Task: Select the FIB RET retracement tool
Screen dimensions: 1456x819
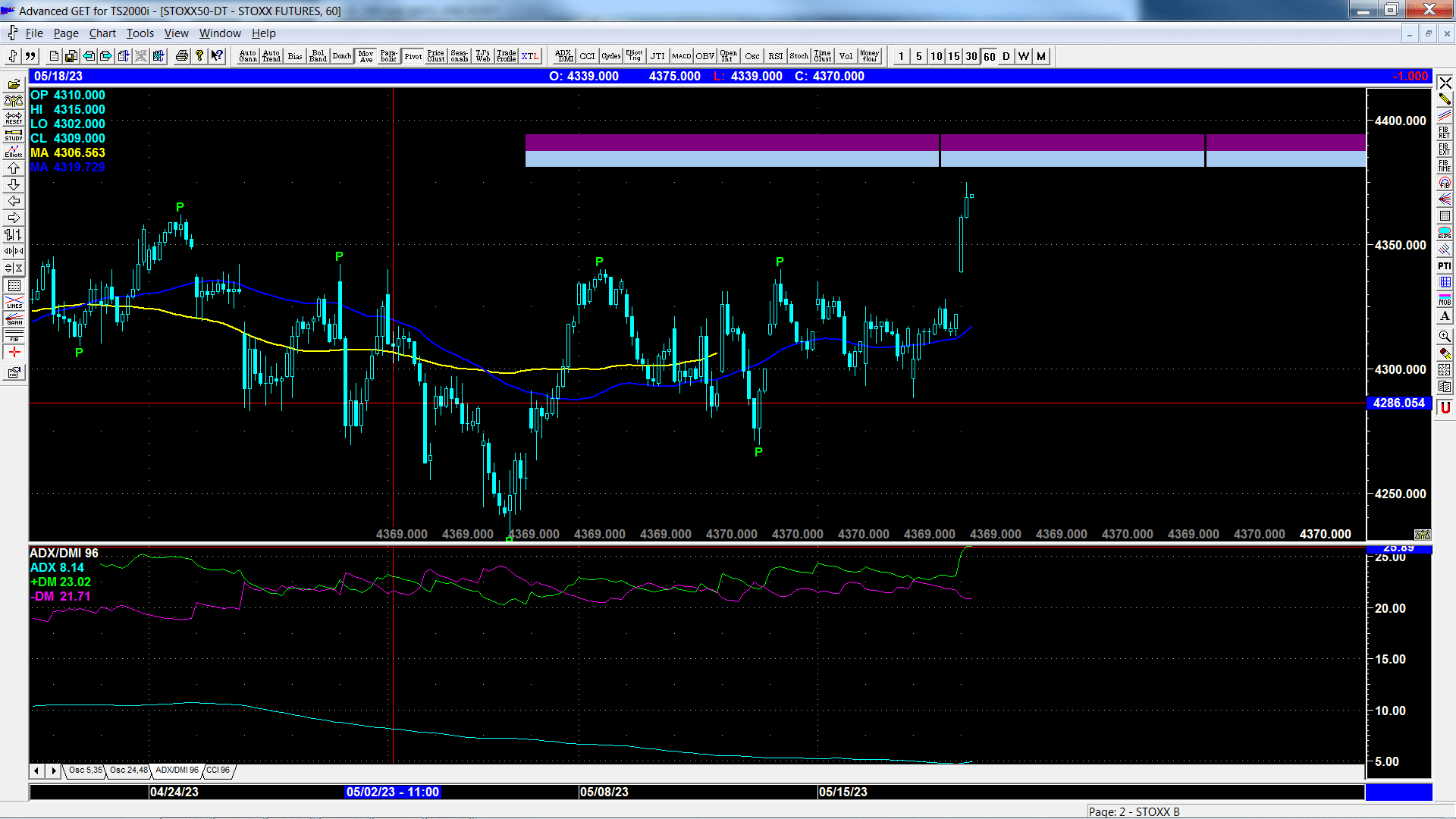Action: pyautogui.click(x=1445, y=132)
